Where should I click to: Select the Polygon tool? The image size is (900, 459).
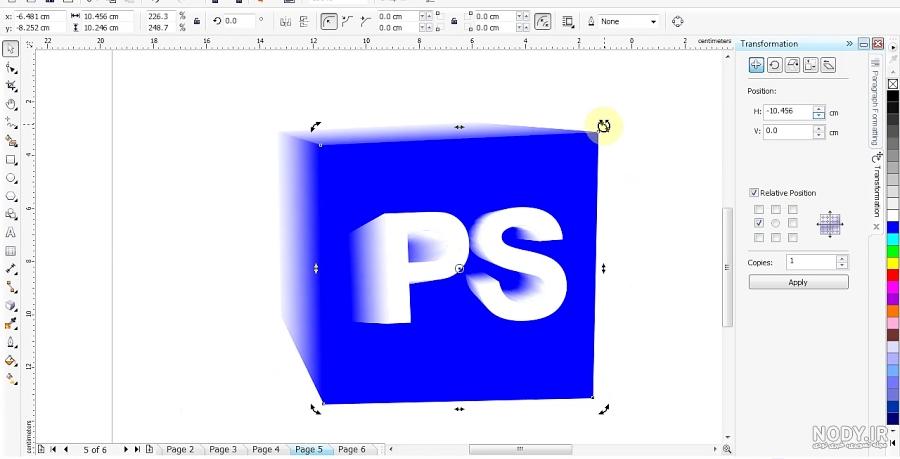click(x=10, y=196)
